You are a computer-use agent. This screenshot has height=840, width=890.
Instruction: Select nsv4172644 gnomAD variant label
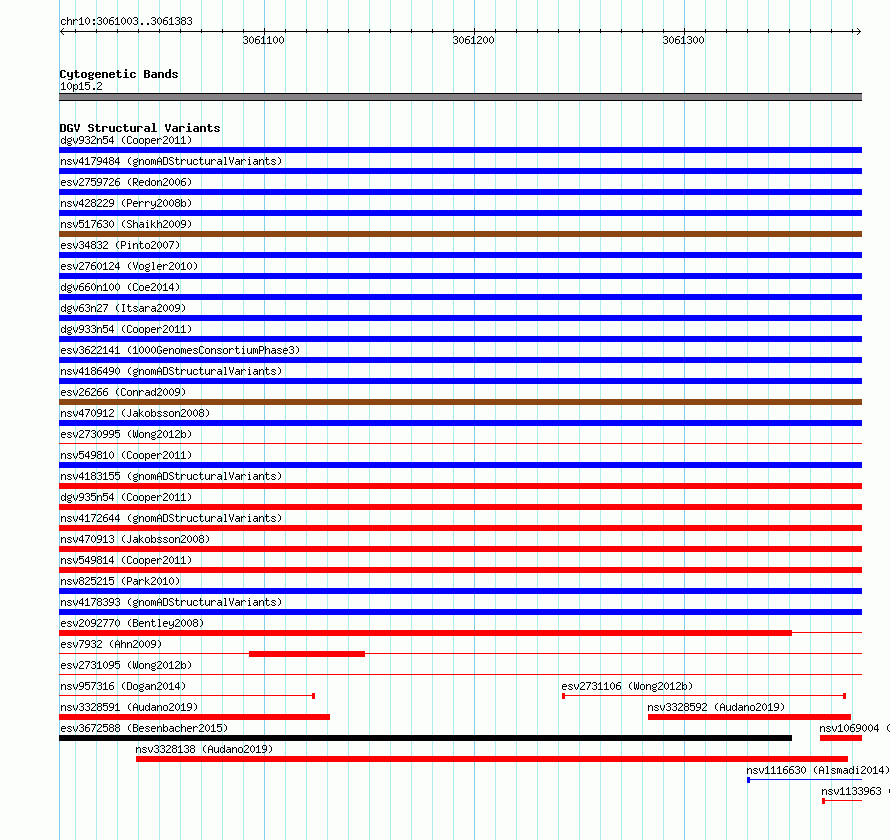pos(171,518)
